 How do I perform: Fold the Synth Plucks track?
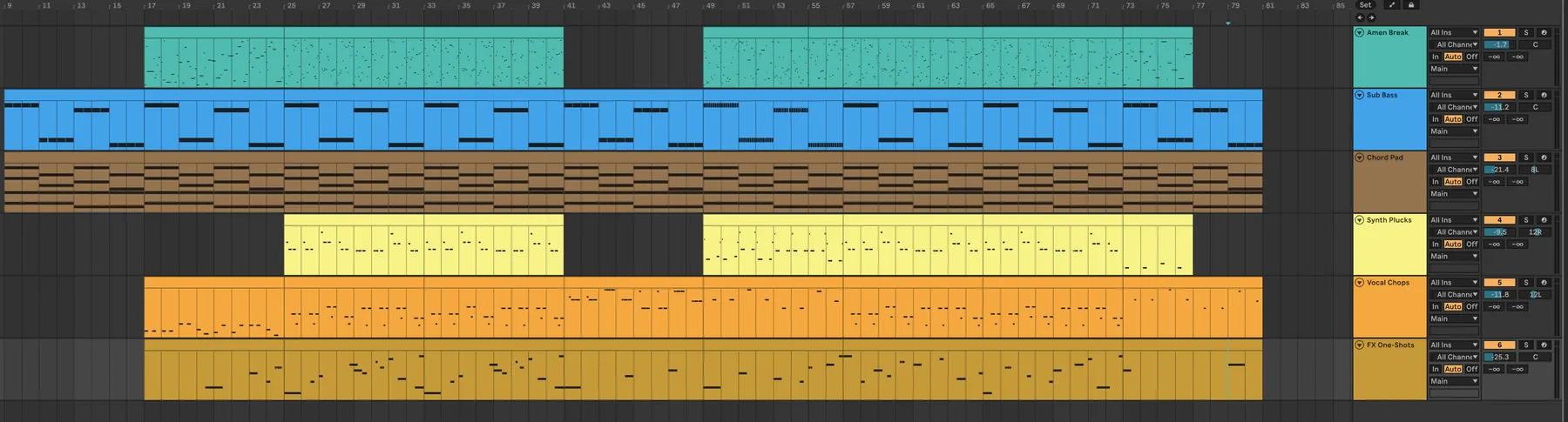(1359, 220)
